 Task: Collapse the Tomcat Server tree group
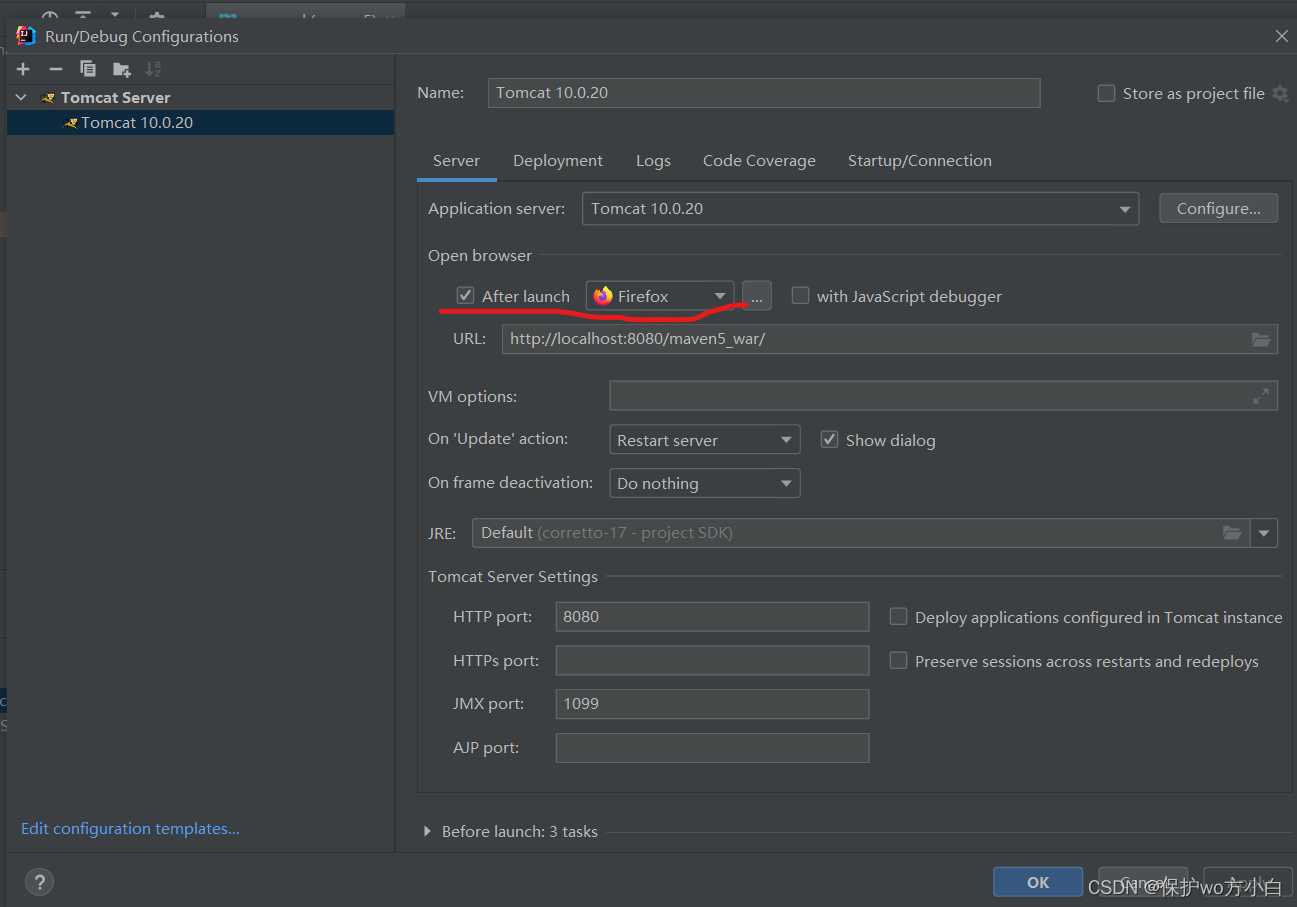coord(22,97)
